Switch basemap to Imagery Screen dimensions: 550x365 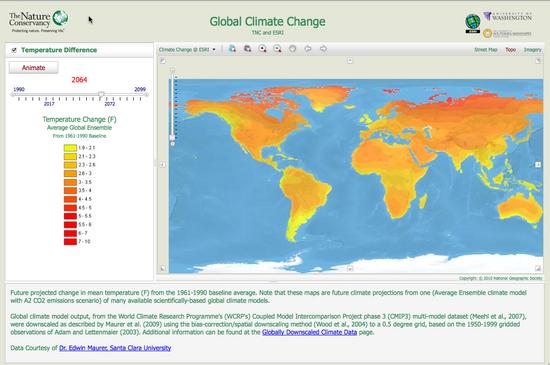tap(532, 50)
